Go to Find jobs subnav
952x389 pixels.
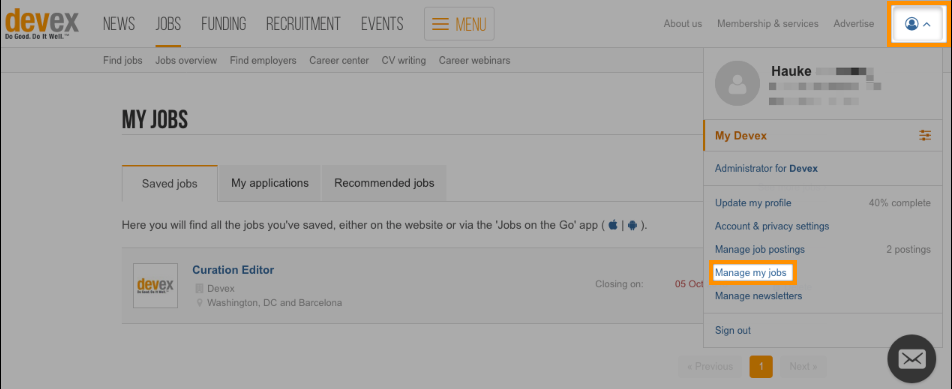click(123, 61)
